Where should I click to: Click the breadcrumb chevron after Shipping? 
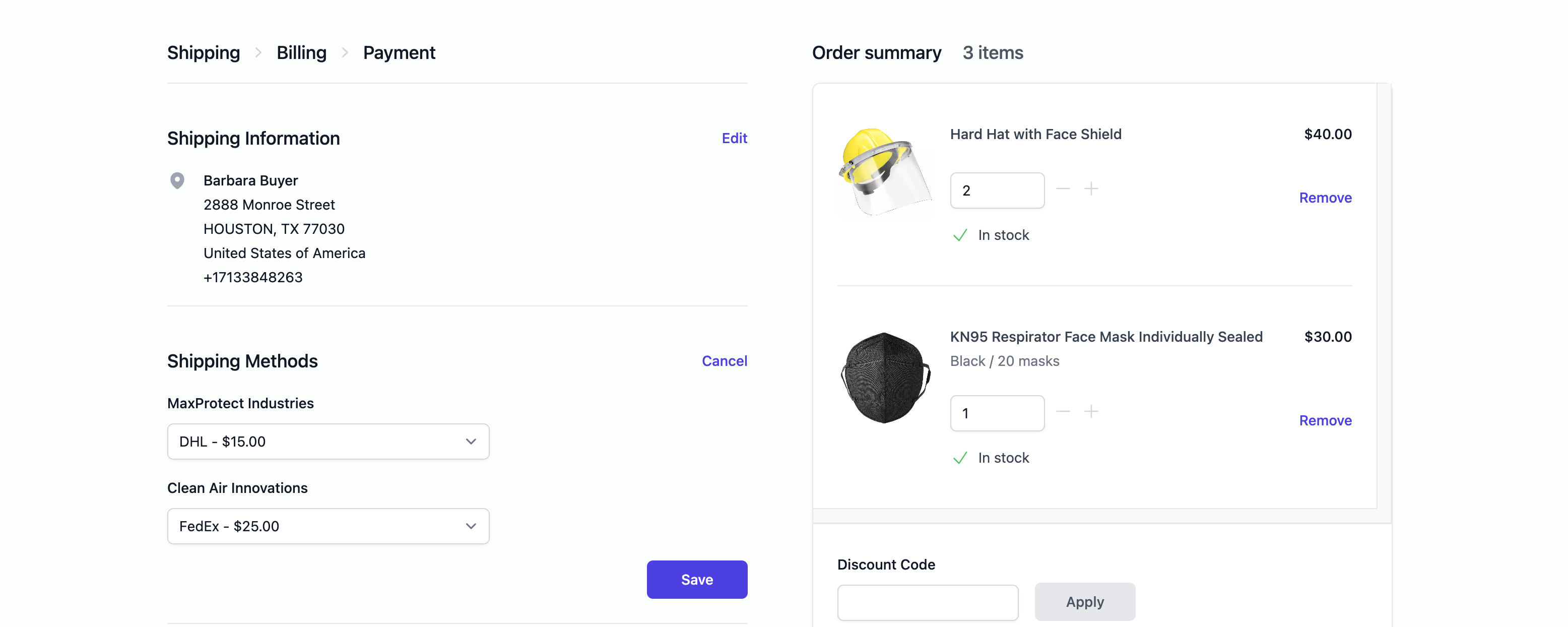pos(258,53)
